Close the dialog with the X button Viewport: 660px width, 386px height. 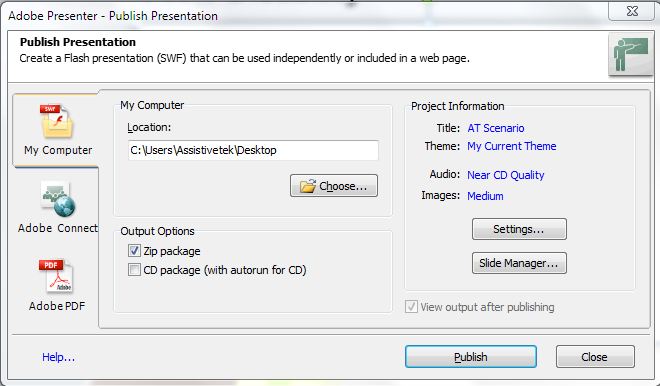[x=632, y=11]
